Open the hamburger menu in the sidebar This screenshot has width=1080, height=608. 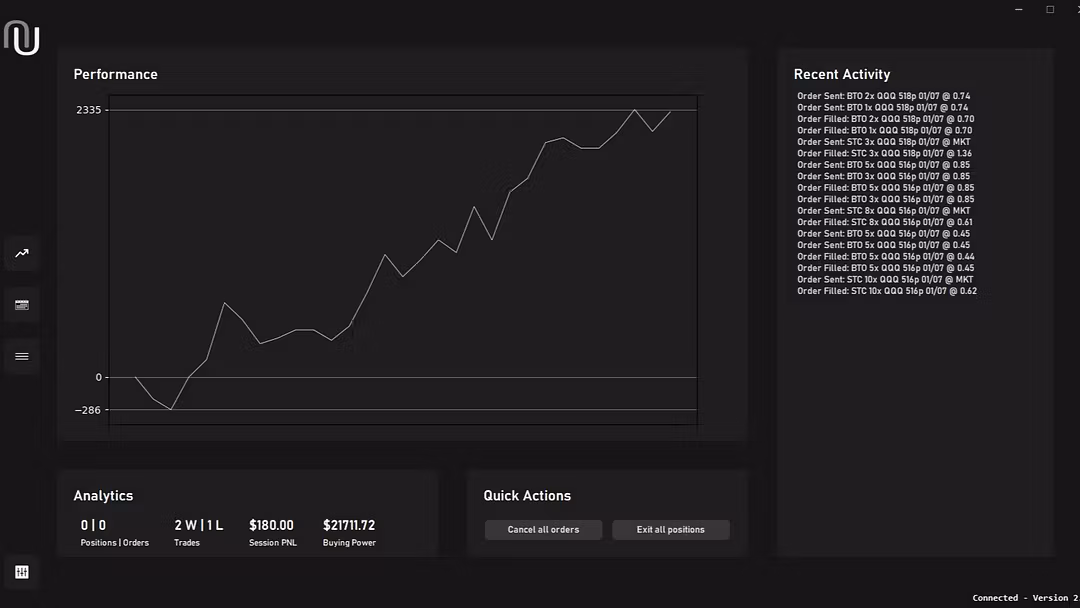(22, 356)
